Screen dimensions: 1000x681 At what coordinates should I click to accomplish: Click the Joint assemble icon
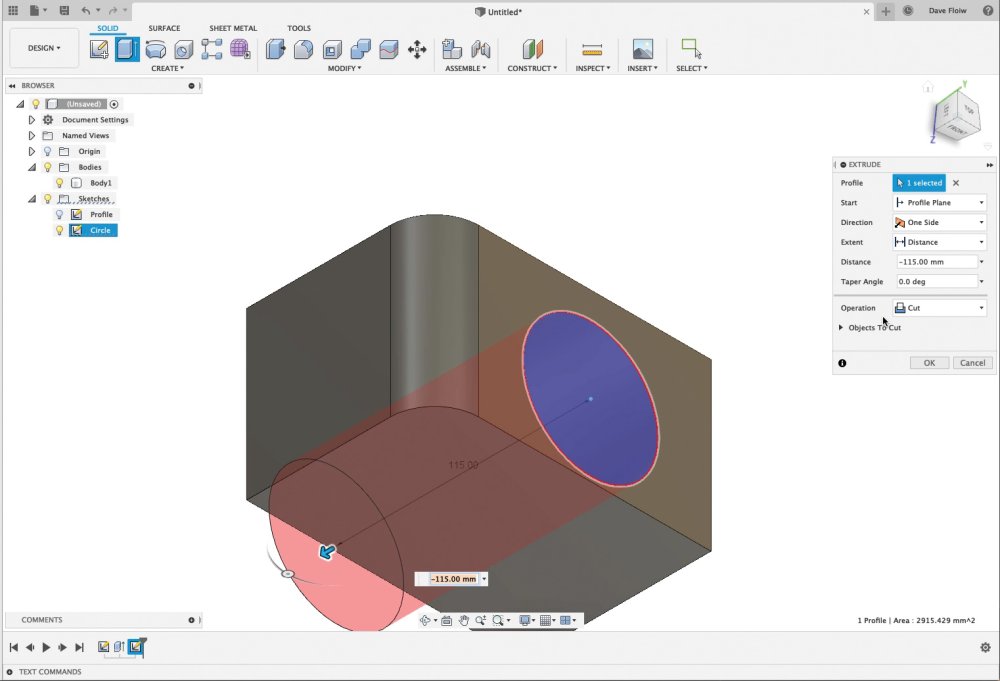[x=480, y=49]
